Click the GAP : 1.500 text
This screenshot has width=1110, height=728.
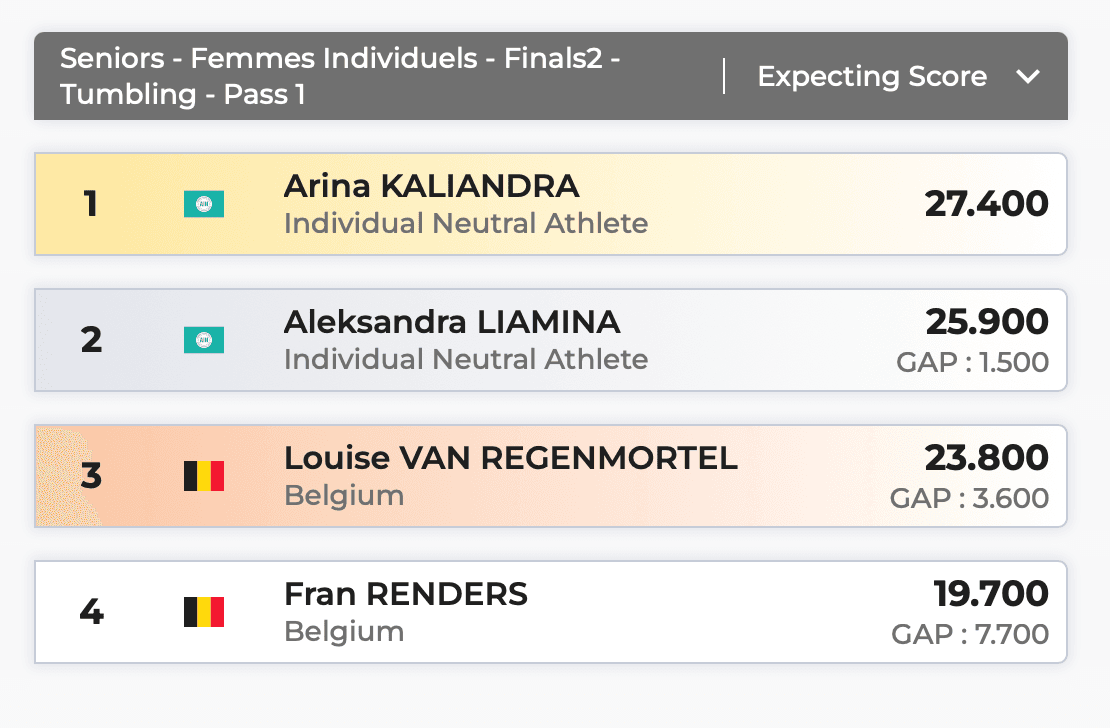972,362
